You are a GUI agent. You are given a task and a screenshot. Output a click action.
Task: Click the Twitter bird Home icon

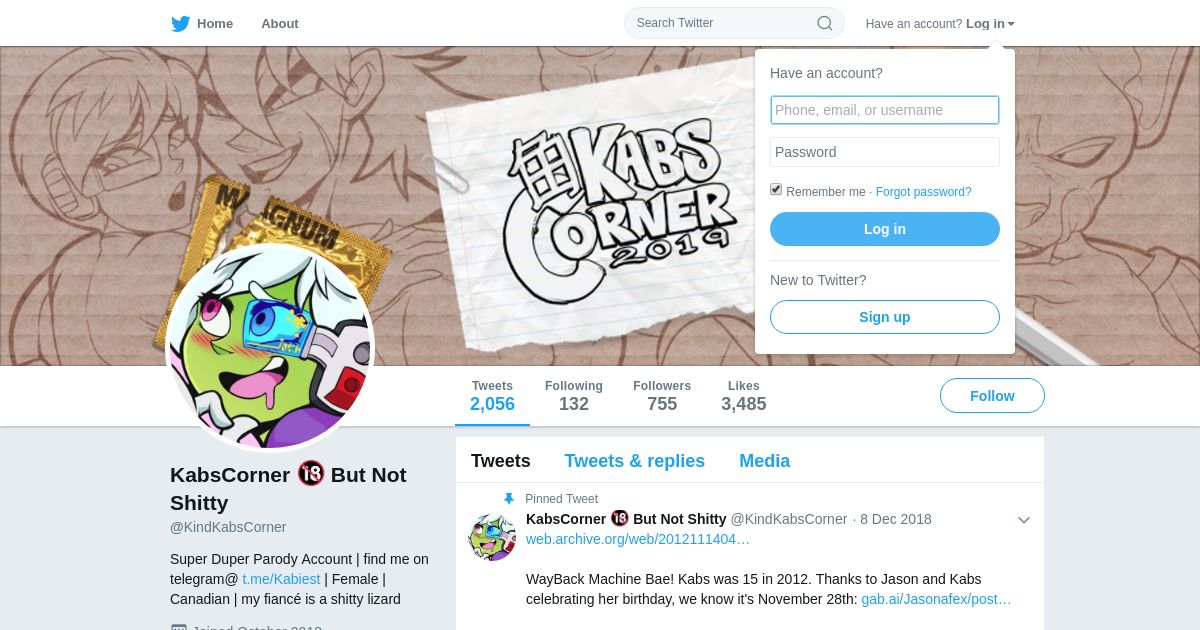[x=180, y=23]
